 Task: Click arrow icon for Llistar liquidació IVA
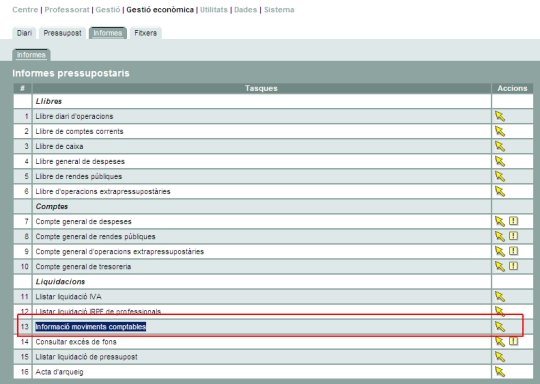point(500,297)
